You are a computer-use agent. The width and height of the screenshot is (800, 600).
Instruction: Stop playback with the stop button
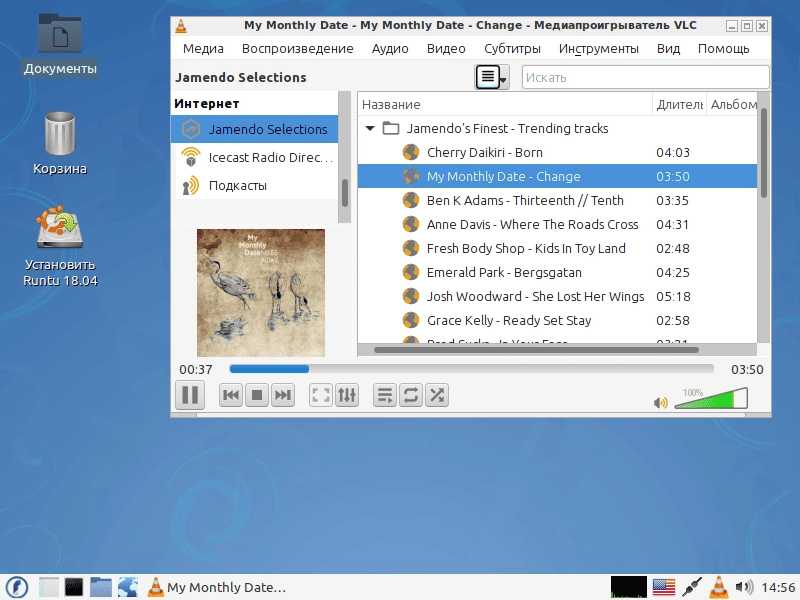coord(257,395)
